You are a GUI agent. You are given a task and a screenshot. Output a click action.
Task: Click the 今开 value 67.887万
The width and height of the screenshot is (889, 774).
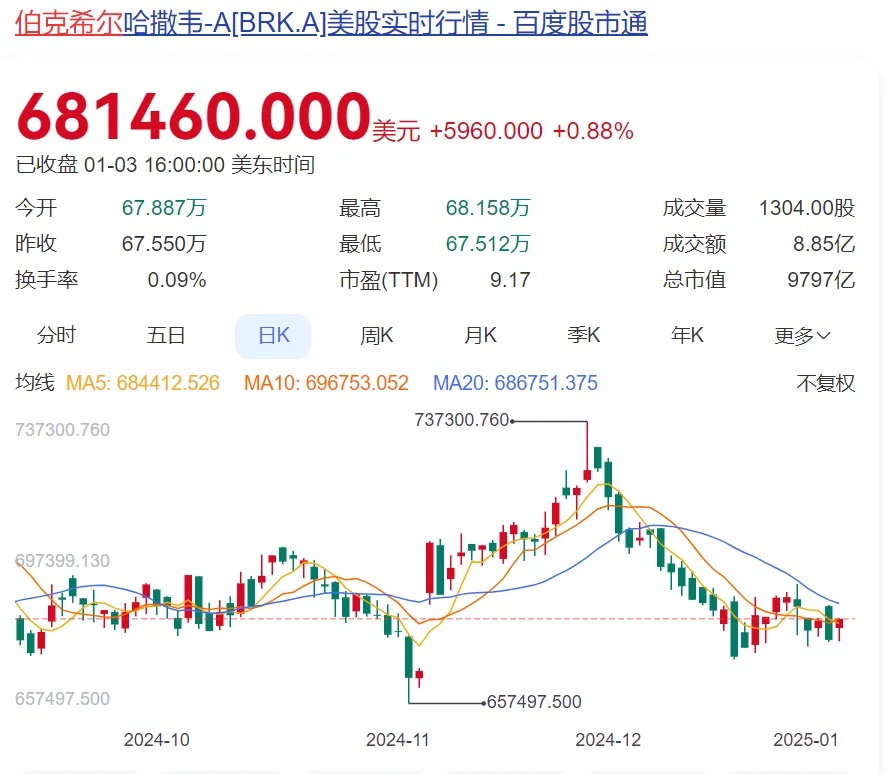click(x=164, y=208)
